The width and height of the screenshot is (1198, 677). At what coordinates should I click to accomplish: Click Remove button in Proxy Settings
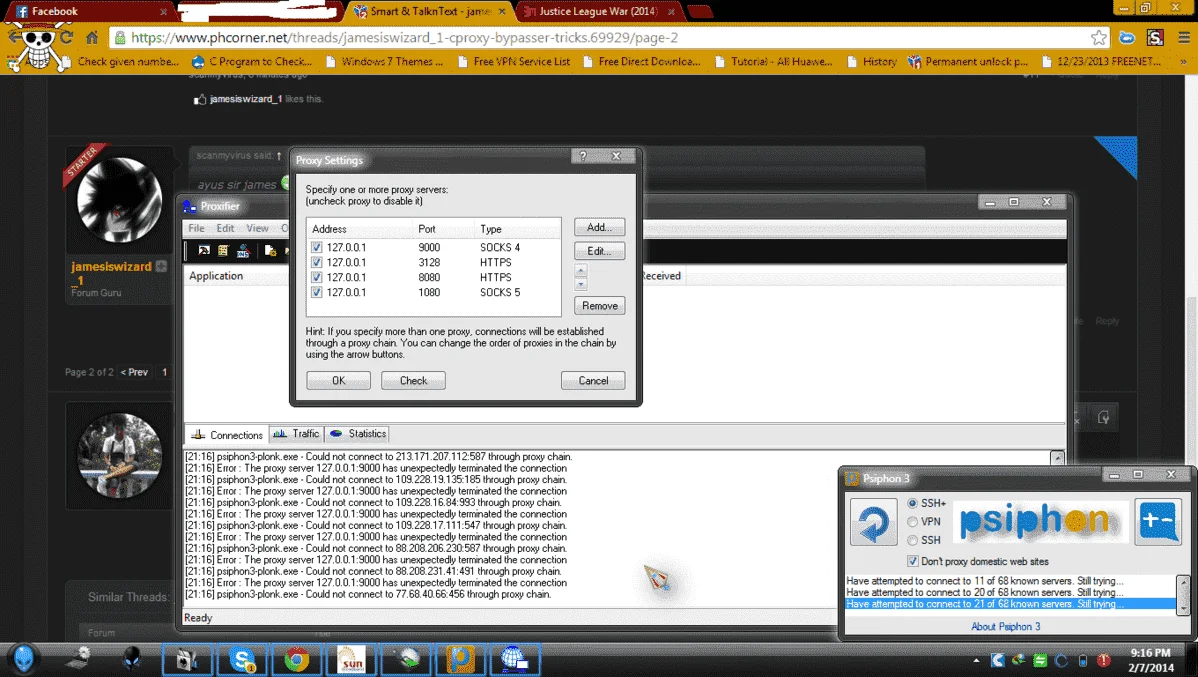(x=600, y=306)
